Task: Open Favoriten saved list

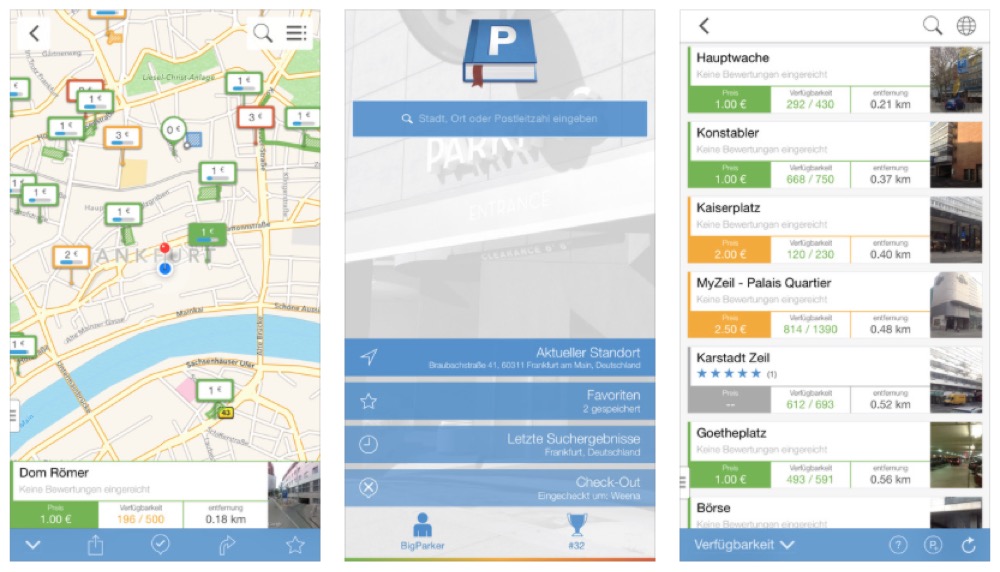Action: (x=499, y=401)
